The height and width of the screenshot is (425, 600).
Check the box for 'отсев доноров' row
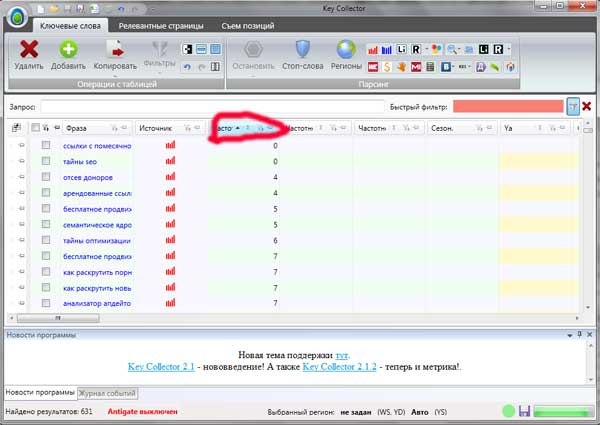coord(46,177)
